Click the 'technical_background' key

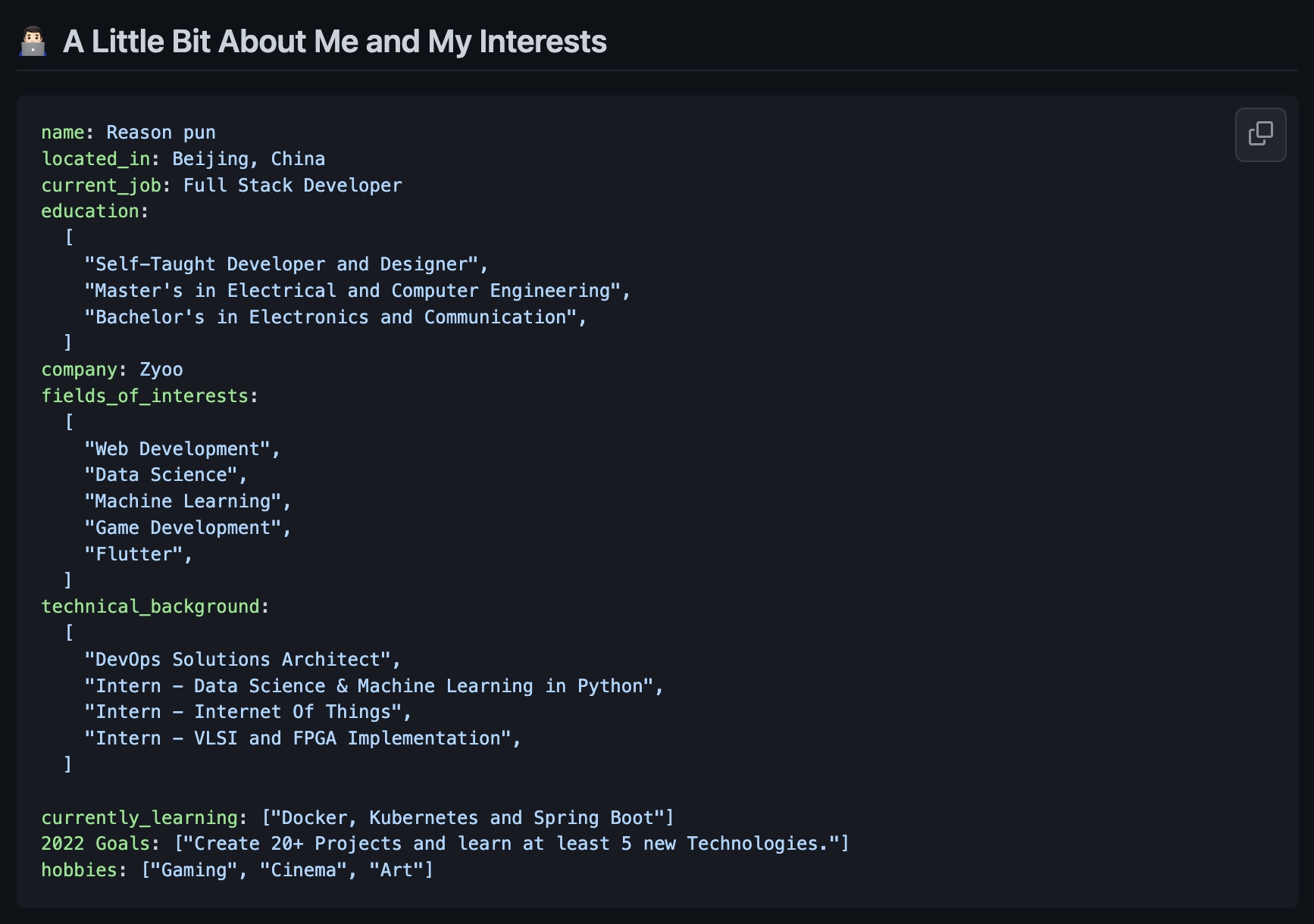point(150,607)
